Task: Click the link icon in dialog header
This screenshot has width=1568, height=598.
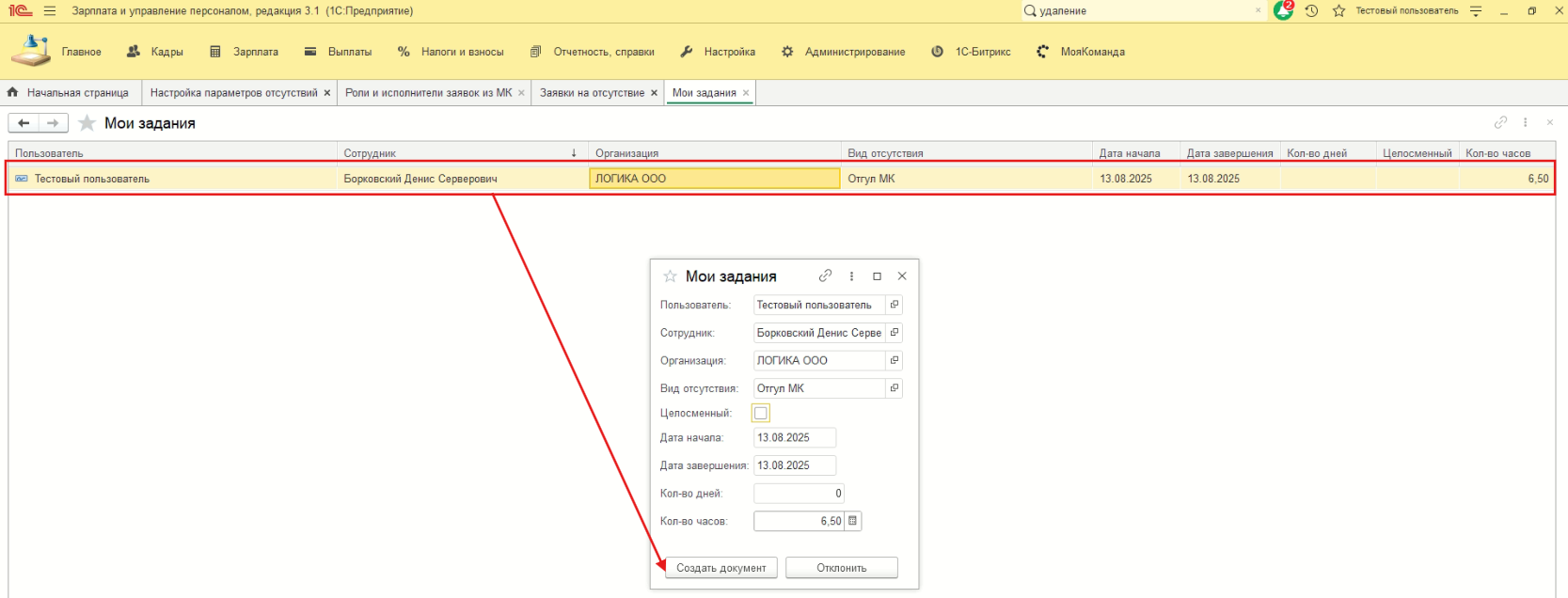Action: coord(825,276)
